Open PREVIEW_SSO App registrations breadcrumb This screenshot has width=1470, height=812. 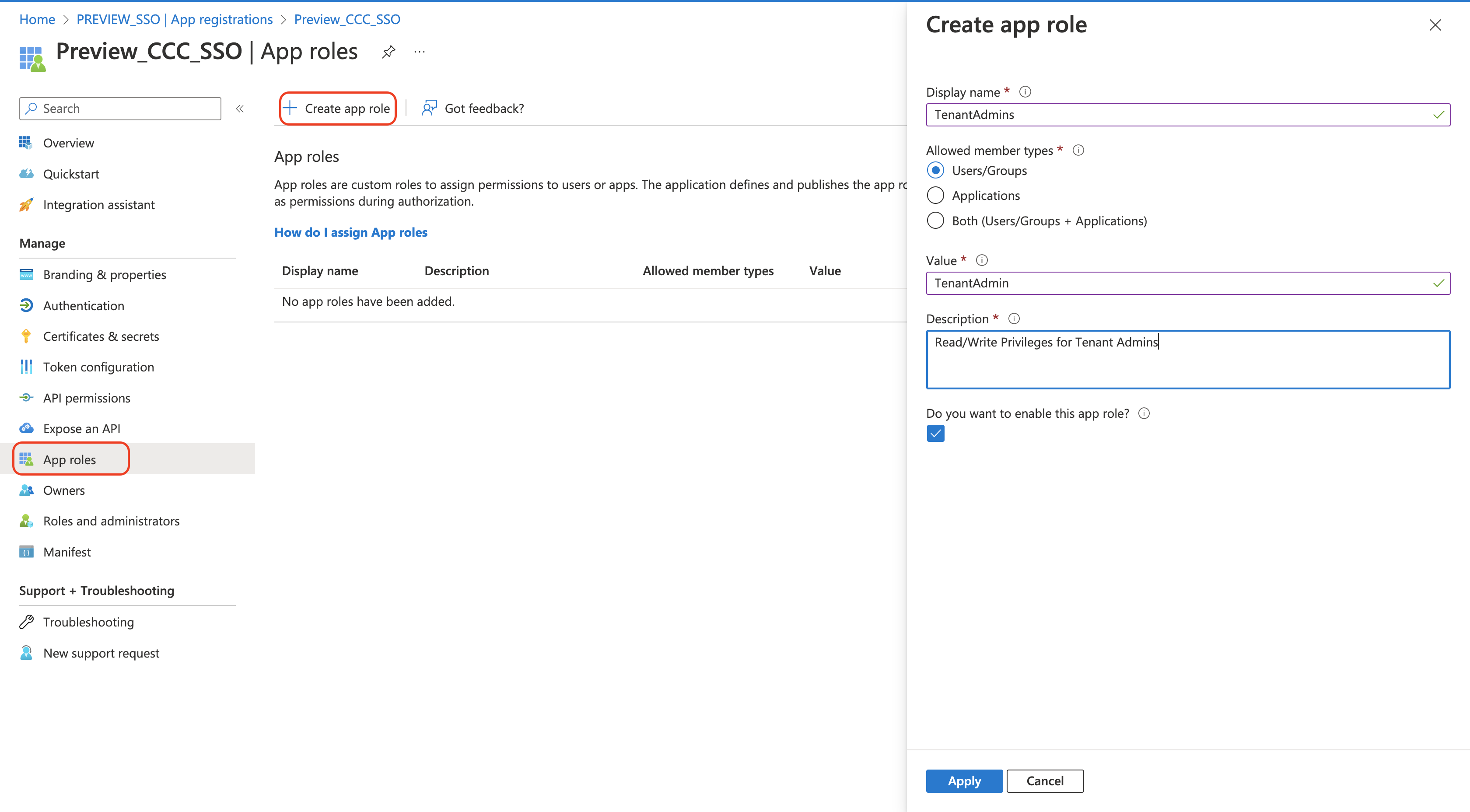point(175,19)
